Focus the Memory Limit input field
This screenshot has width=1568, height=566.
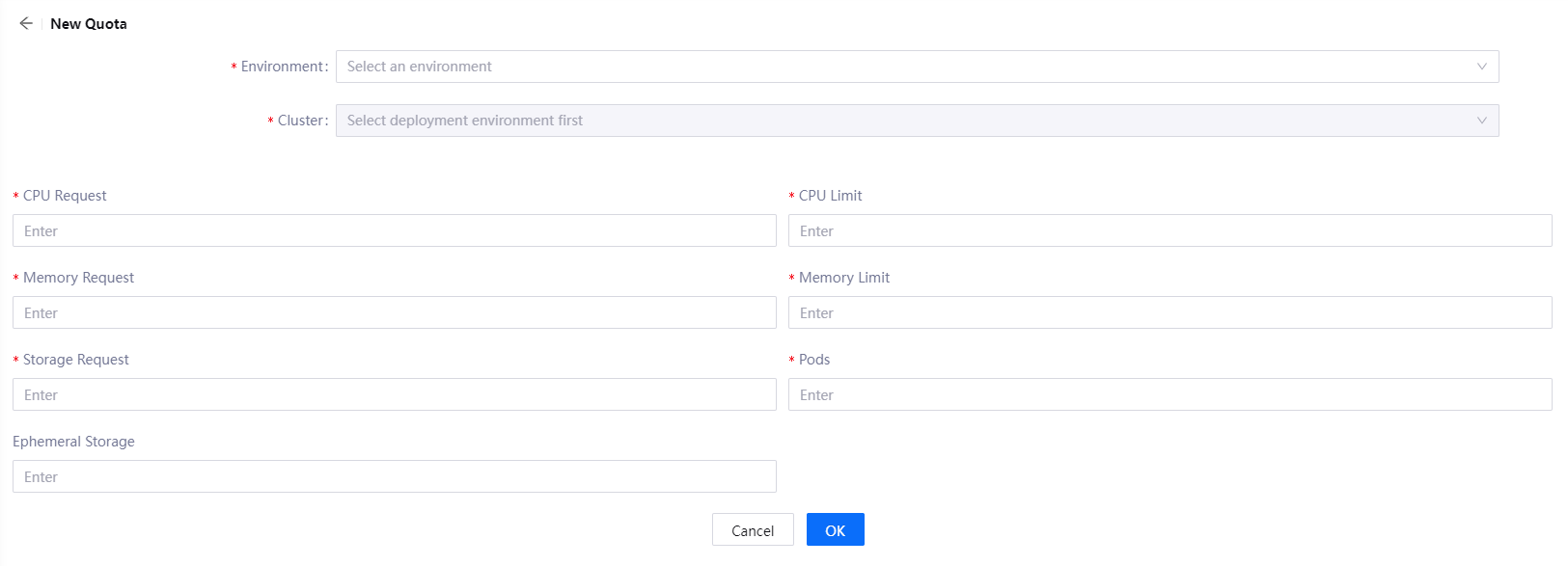1169,313
